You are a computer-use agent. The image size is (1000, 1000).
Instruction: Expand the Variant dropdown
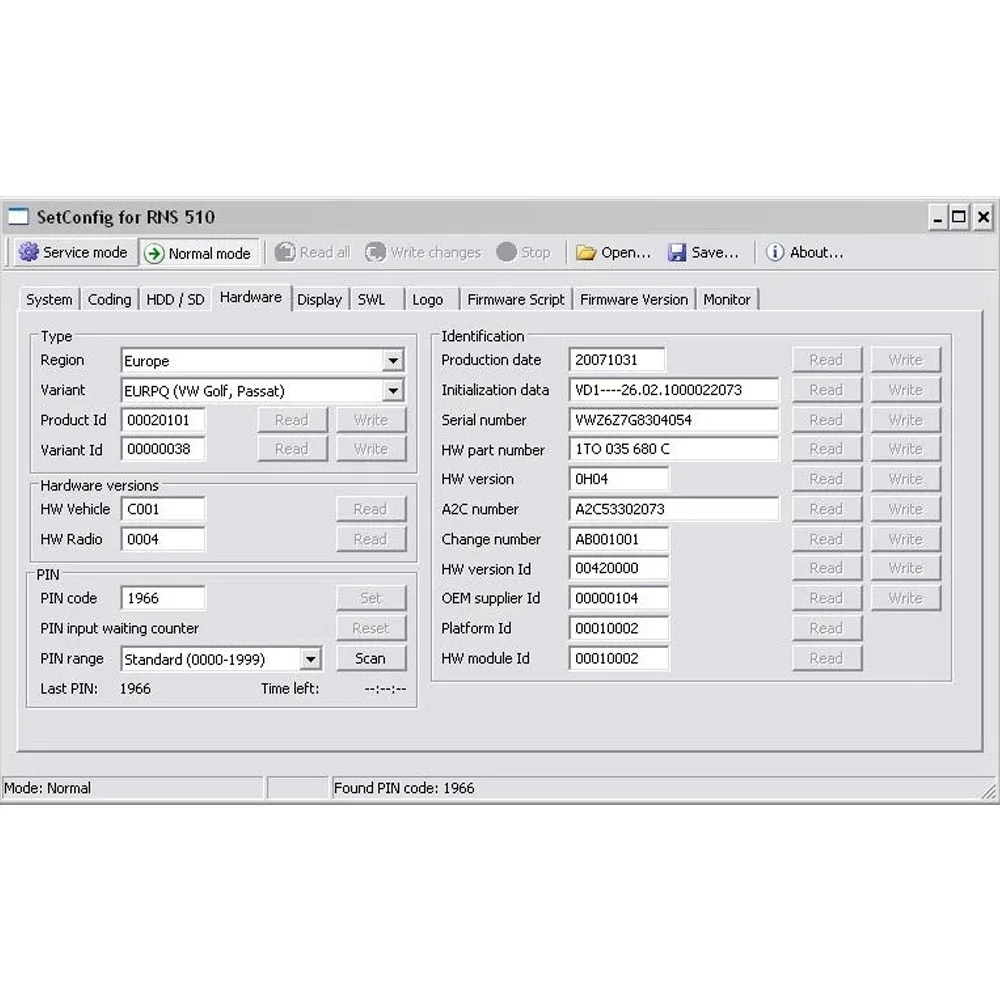tap(393, 390)
